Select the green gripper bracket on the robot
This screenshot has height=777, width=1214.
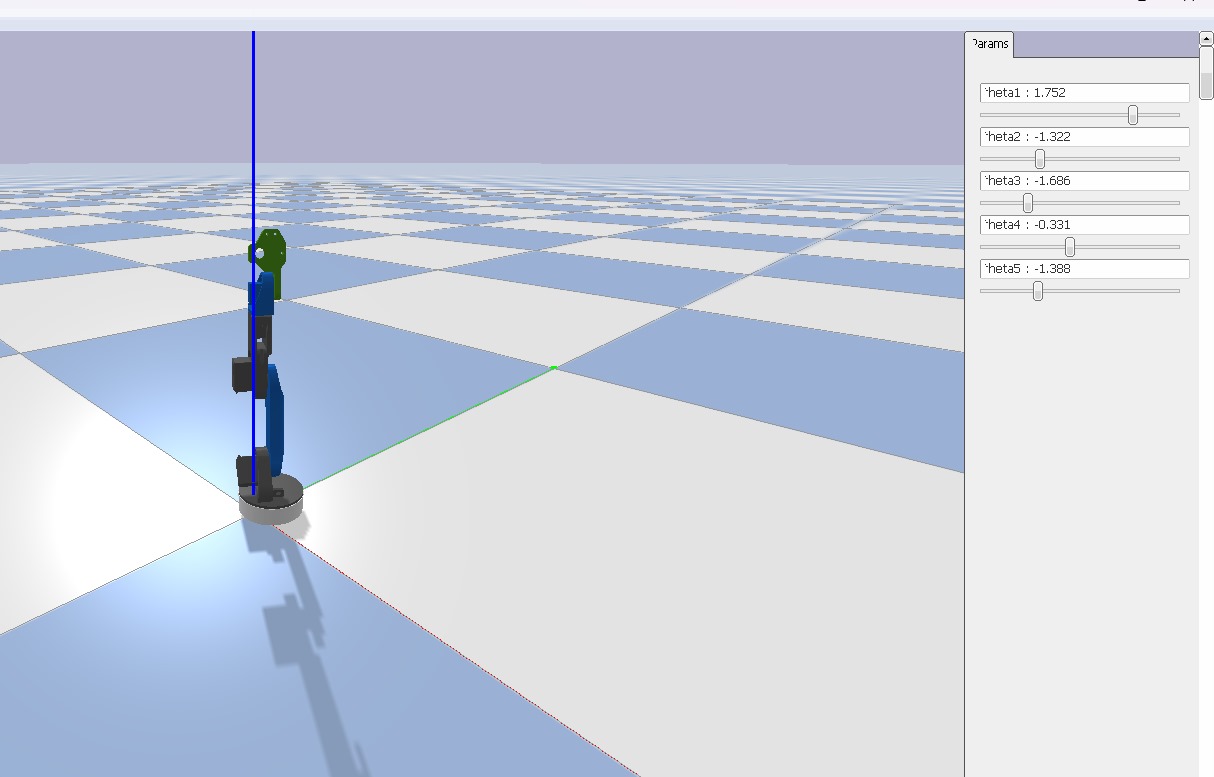click(x=269, y=260)
